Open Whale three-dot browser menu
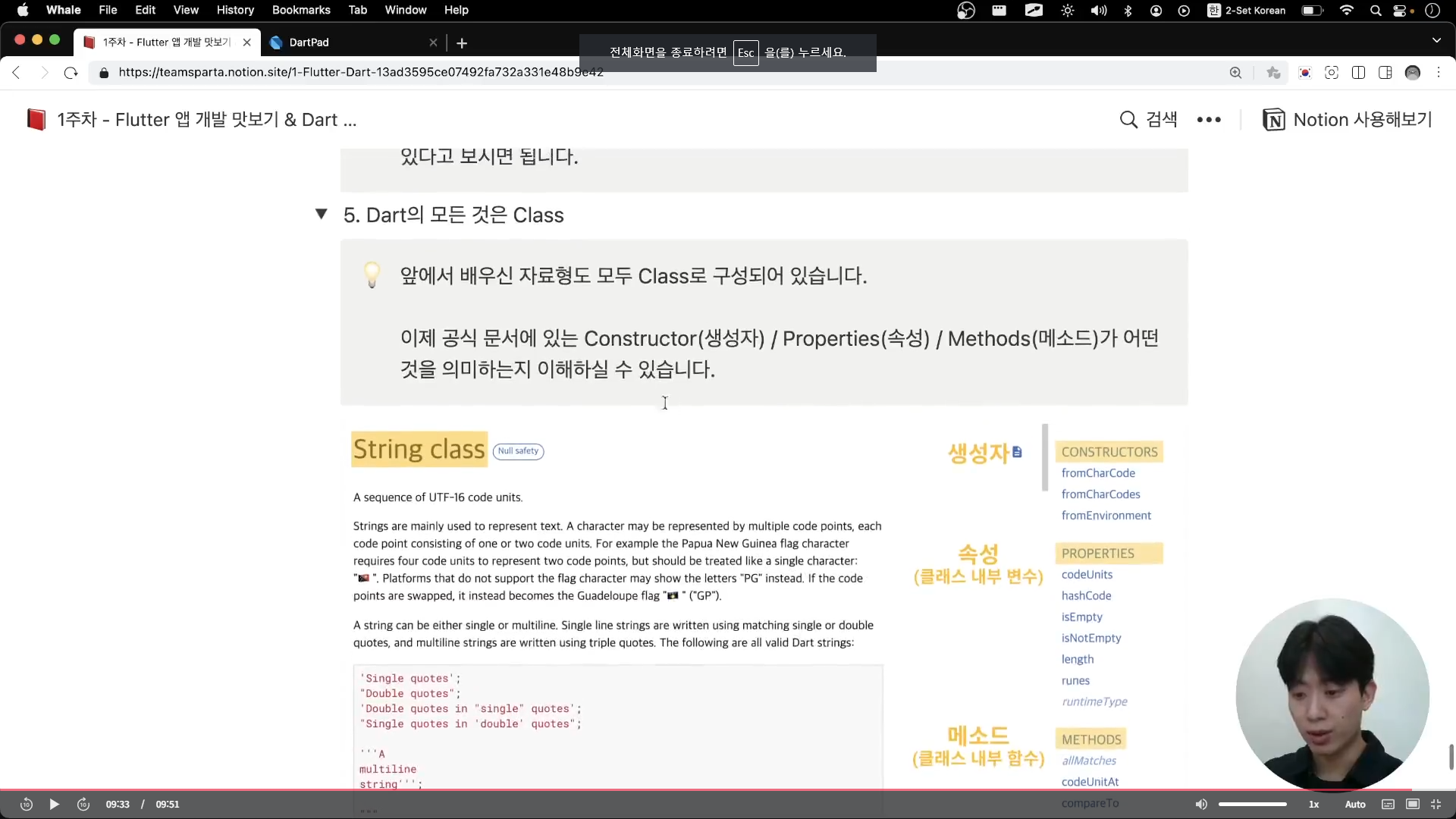Image resolution: width=1456 pixels, height=819 pixels. (1439, 73)
